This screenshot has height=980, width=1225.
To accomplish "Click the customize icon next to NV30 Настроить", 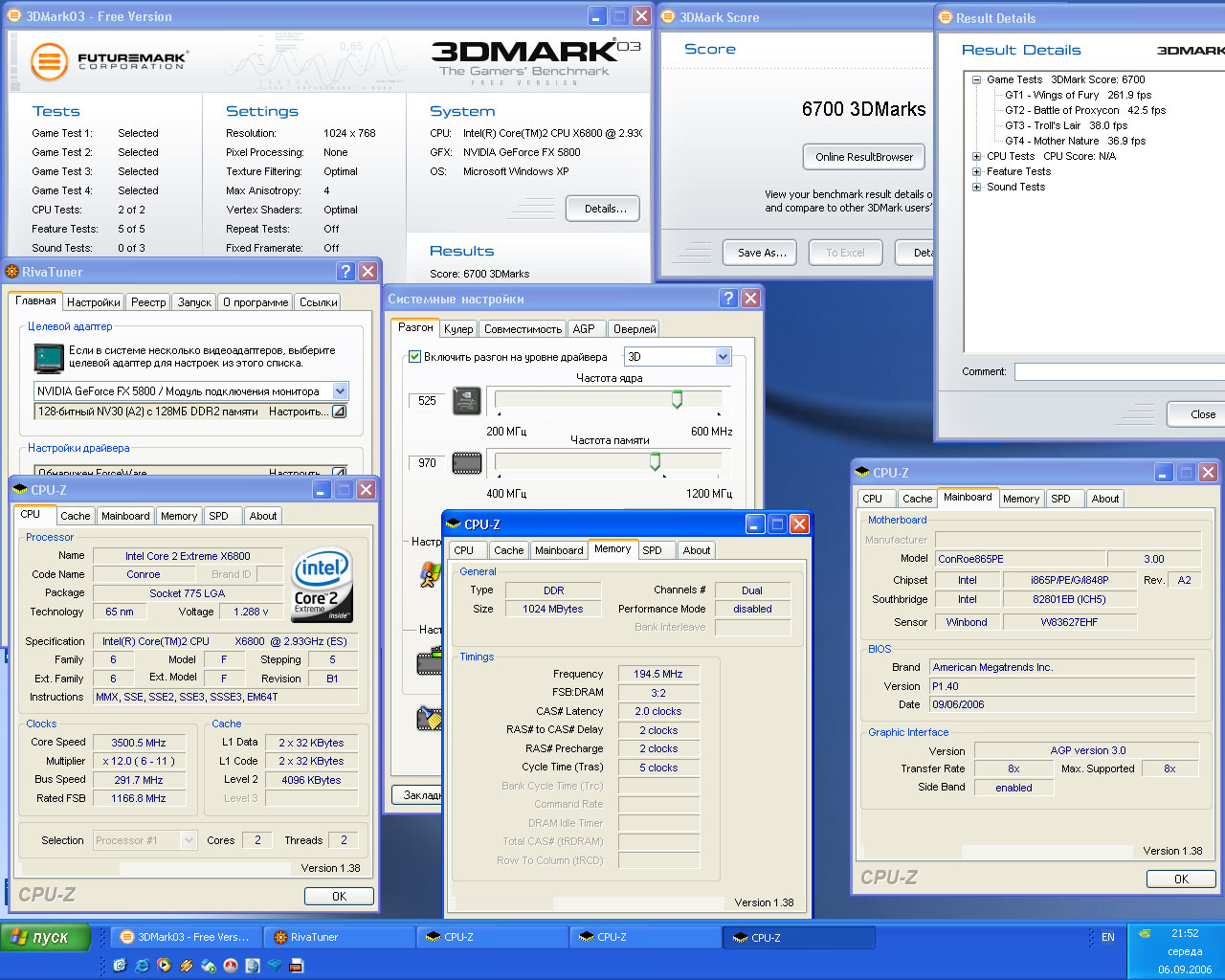I will [x=339, y=412].
